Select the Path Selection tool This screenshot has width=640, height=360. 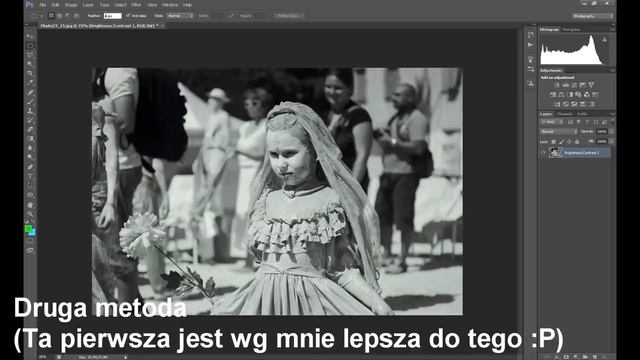[x=30, y=185]
